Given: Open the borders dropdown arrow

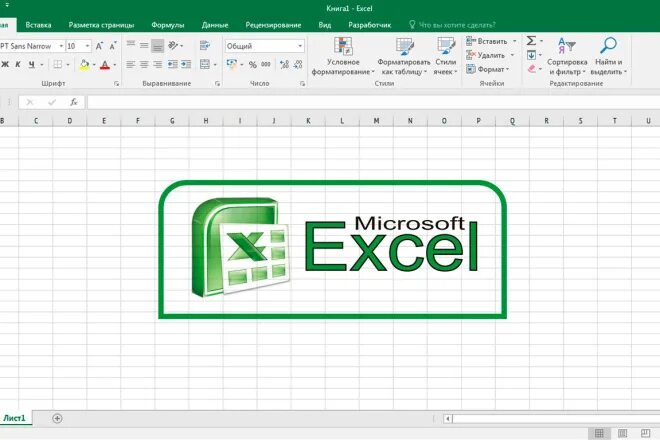Looking at the screenshot, I should (68, 64).
